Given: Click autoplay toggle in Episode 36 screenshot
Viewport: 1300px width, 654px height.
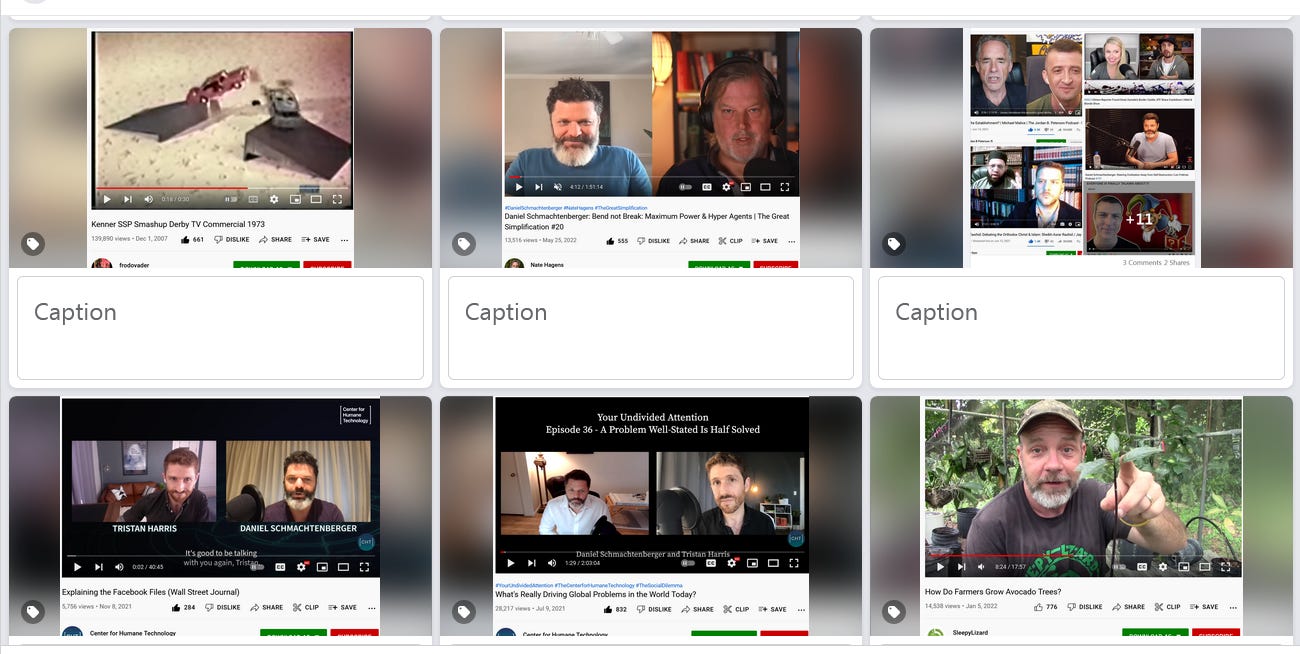Looking at the screenshot, I should tap(688, 563).
